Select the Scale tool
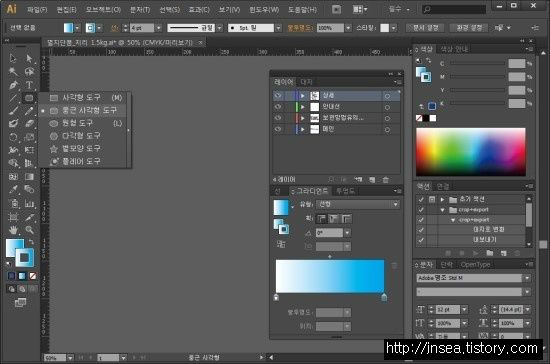This screenshot has width=550, height=364. click(x=29, y=137)
